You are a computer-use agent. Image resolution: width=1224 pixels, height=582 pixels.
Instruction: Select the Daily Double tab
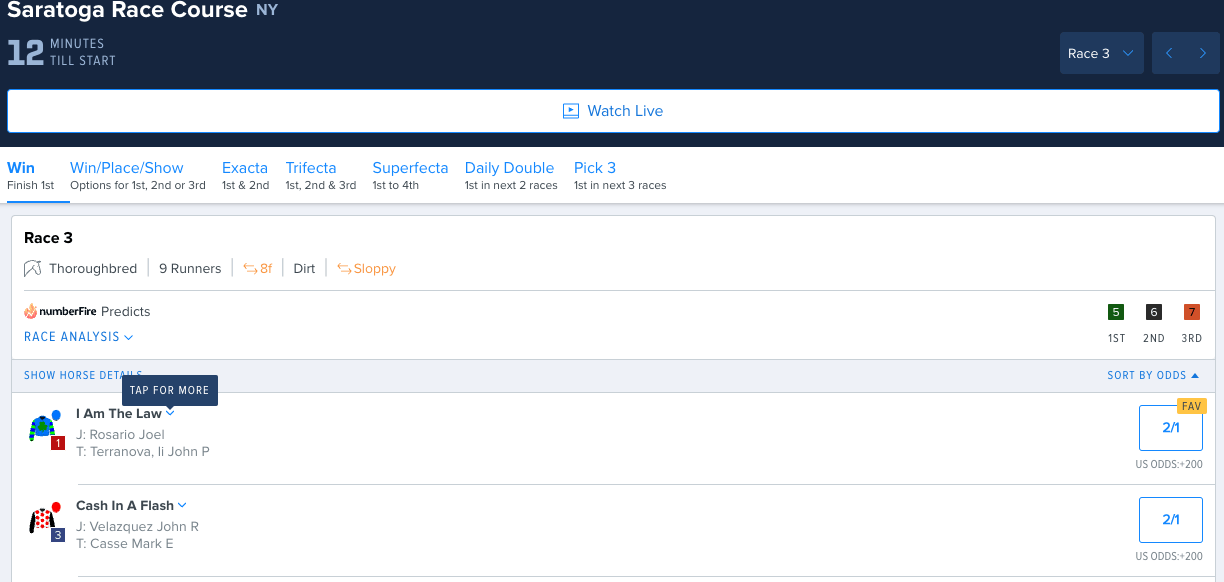[x=511, y=175]
